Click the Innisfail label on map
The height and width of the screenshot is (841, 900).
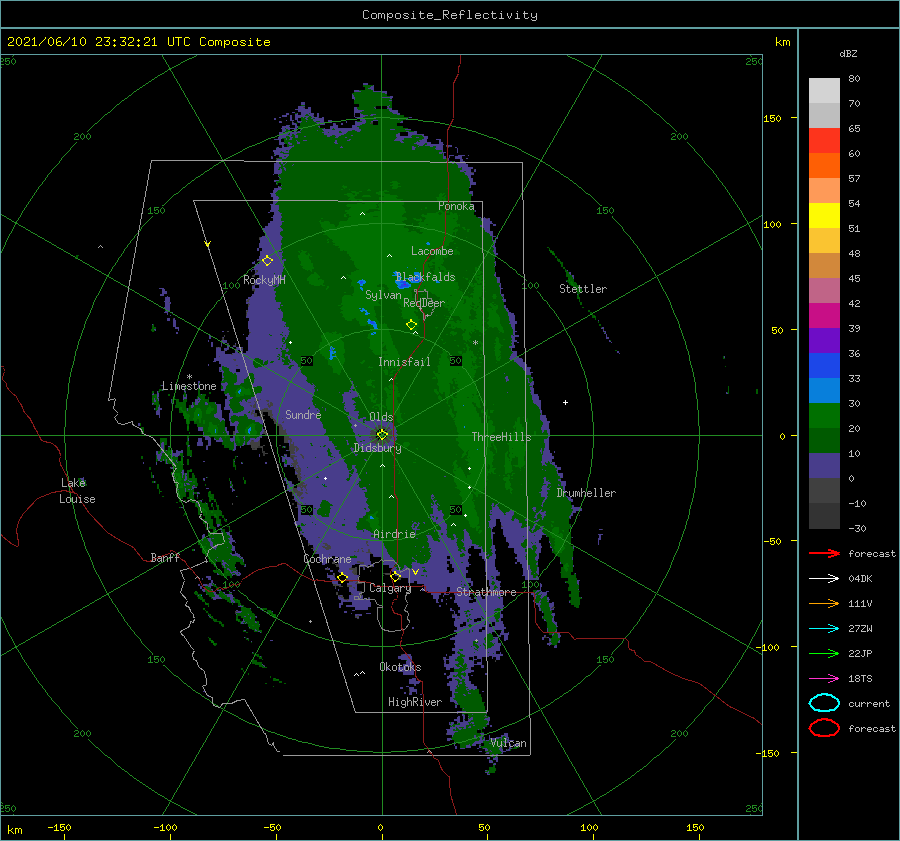(404, 362)
